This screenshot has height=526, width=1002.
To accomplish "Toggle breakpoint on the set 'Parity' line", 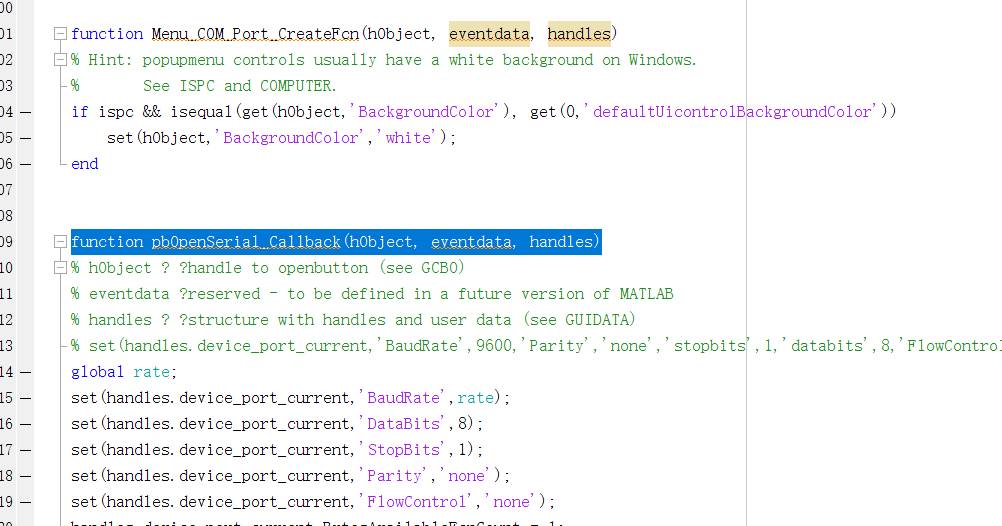I will 26,476.
